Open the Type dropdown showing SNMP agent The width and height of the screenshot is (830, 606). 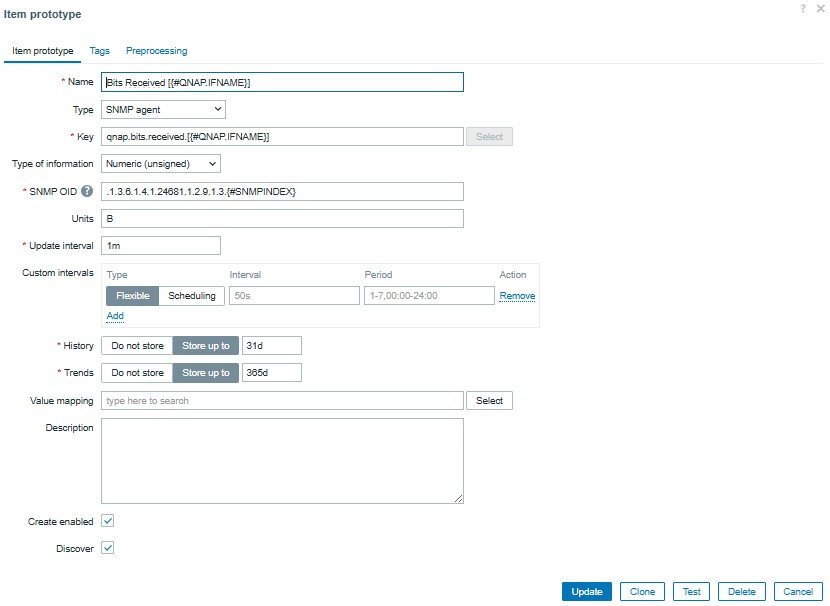(163, 110)
